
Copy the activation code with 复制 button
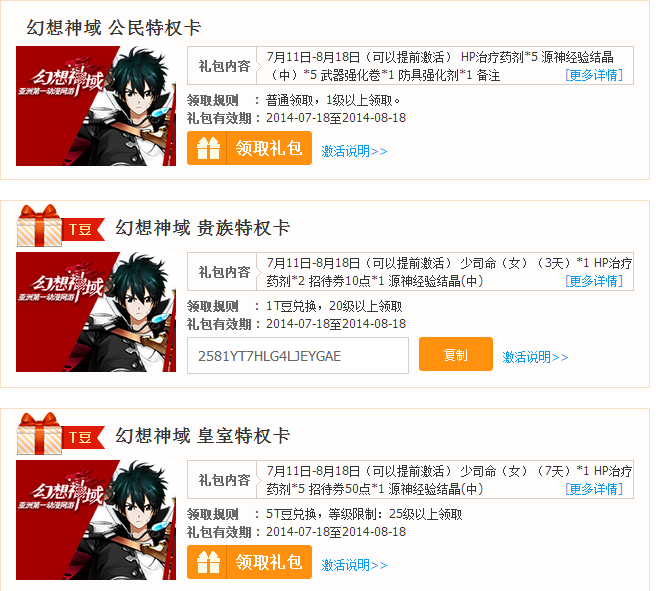[456, 354]
